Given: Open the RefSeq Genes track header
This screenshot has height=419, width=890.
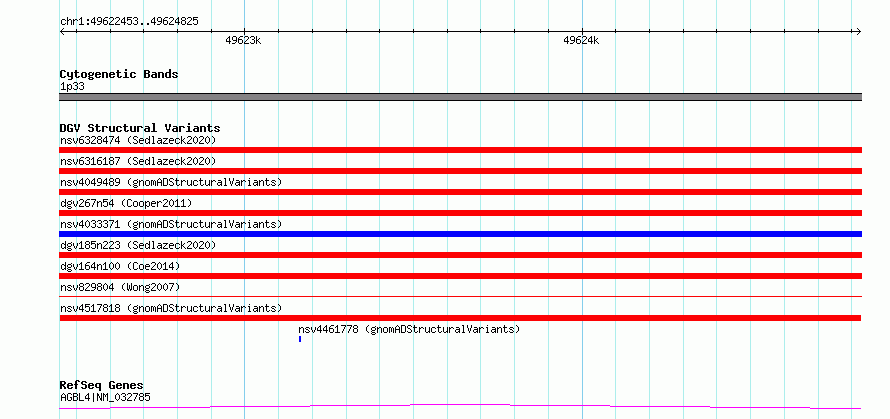Looking at the screenshot, I should (x=102, y=386).
